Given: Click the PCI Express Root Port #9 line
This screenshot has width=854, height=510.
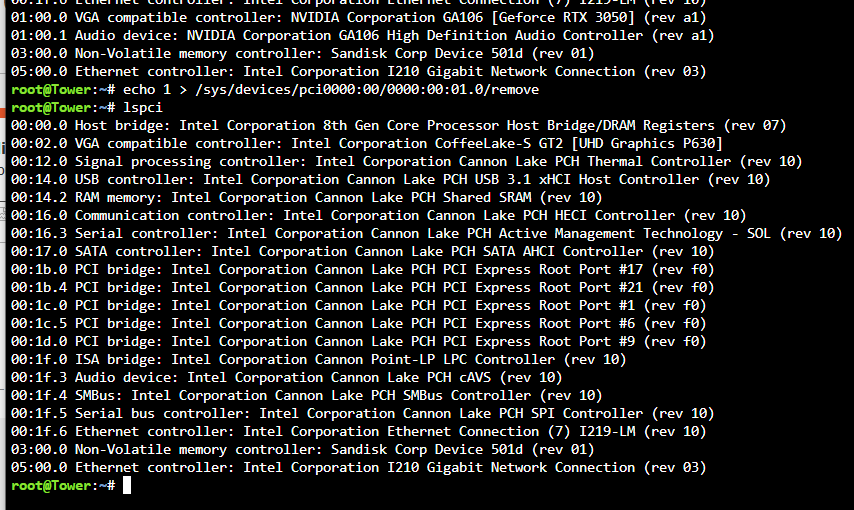Looking at the screenshot, I should 358,341.
